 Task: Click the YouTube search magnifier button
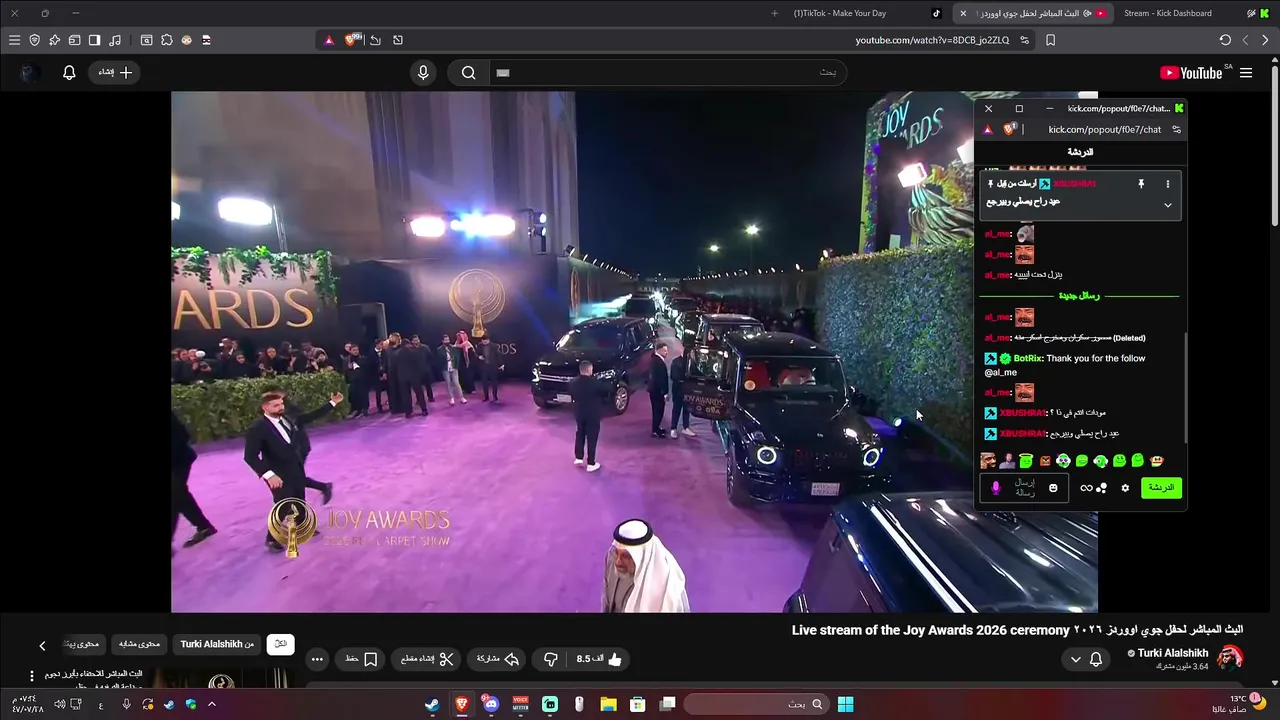[468, 72]
